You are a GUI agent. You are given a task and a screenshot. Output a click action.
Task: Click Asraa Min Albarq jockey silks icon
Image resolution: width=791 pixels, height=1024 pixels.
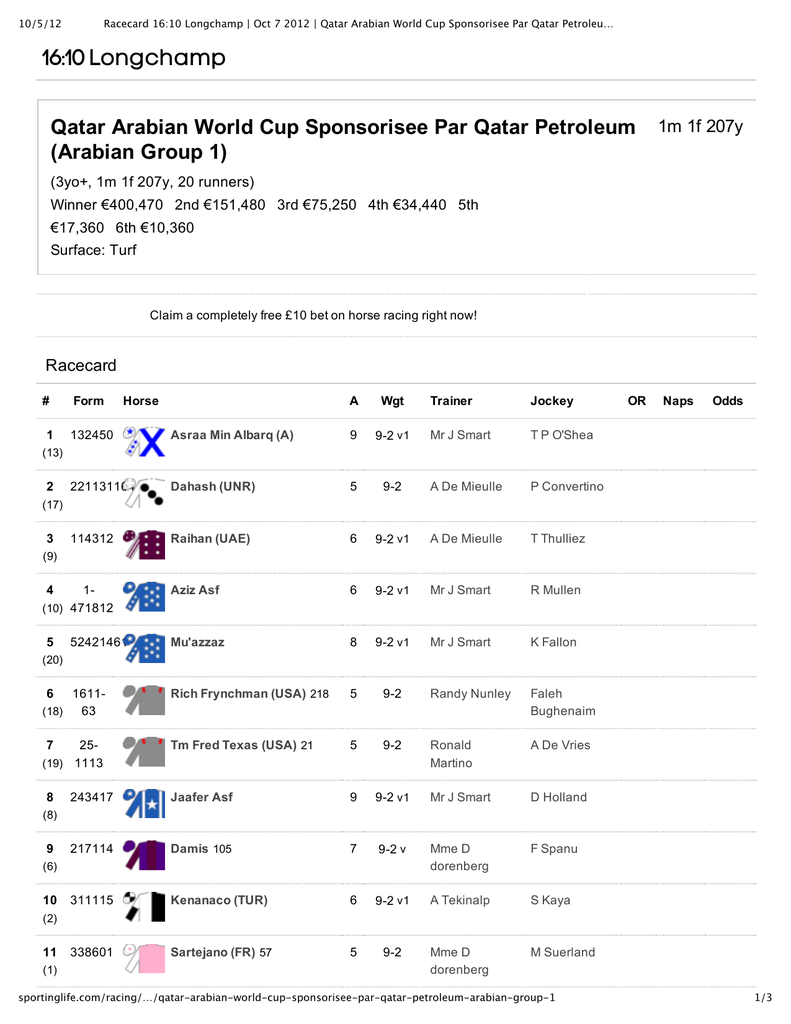144,443
